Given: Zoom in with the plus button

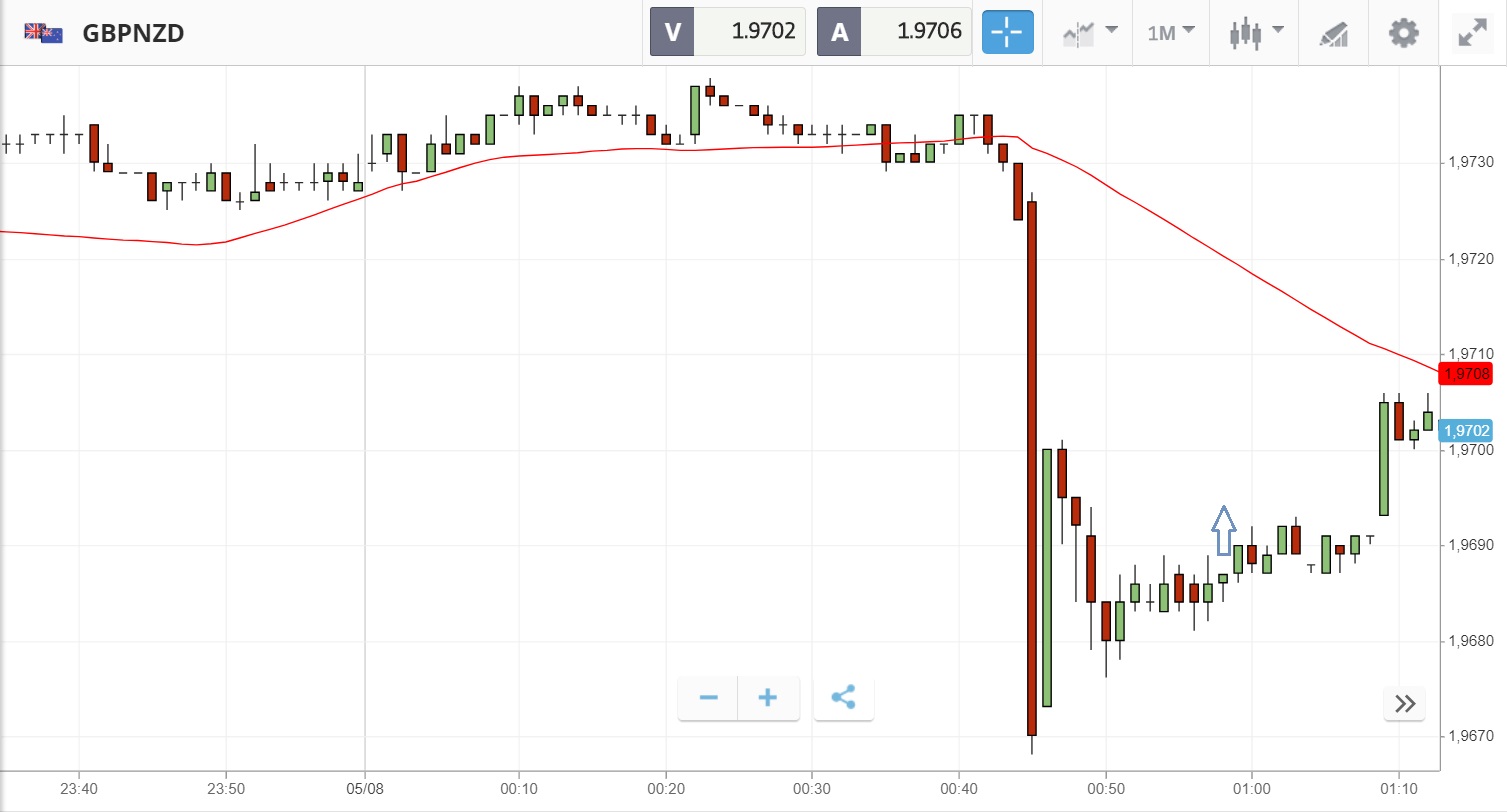Looking at the screenshot, I should pos(768,697).
